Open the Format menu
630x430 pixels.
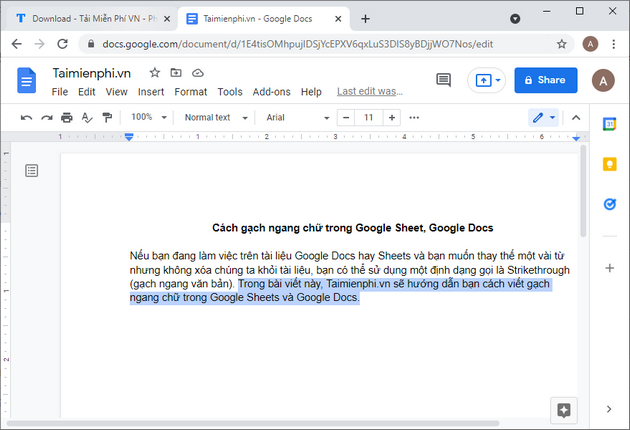click(190, 92)
